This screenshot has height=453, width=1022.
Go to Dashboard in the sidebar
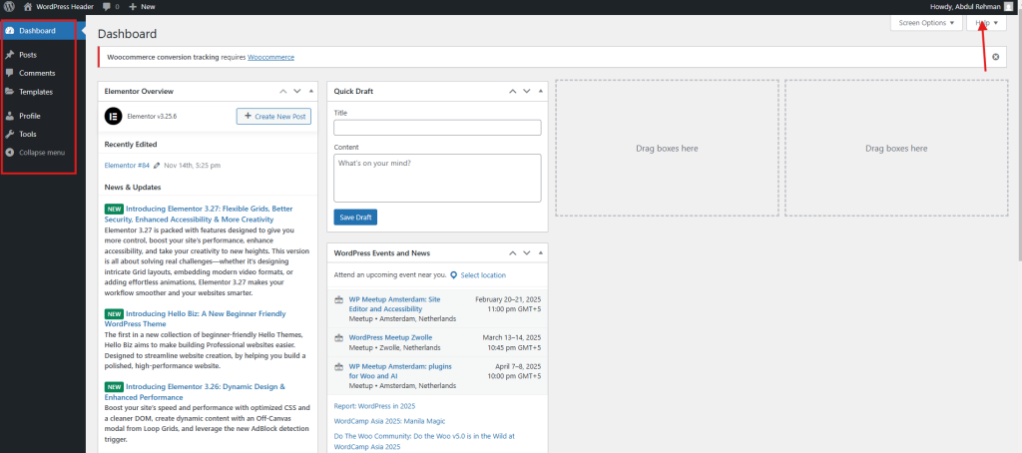39,31
